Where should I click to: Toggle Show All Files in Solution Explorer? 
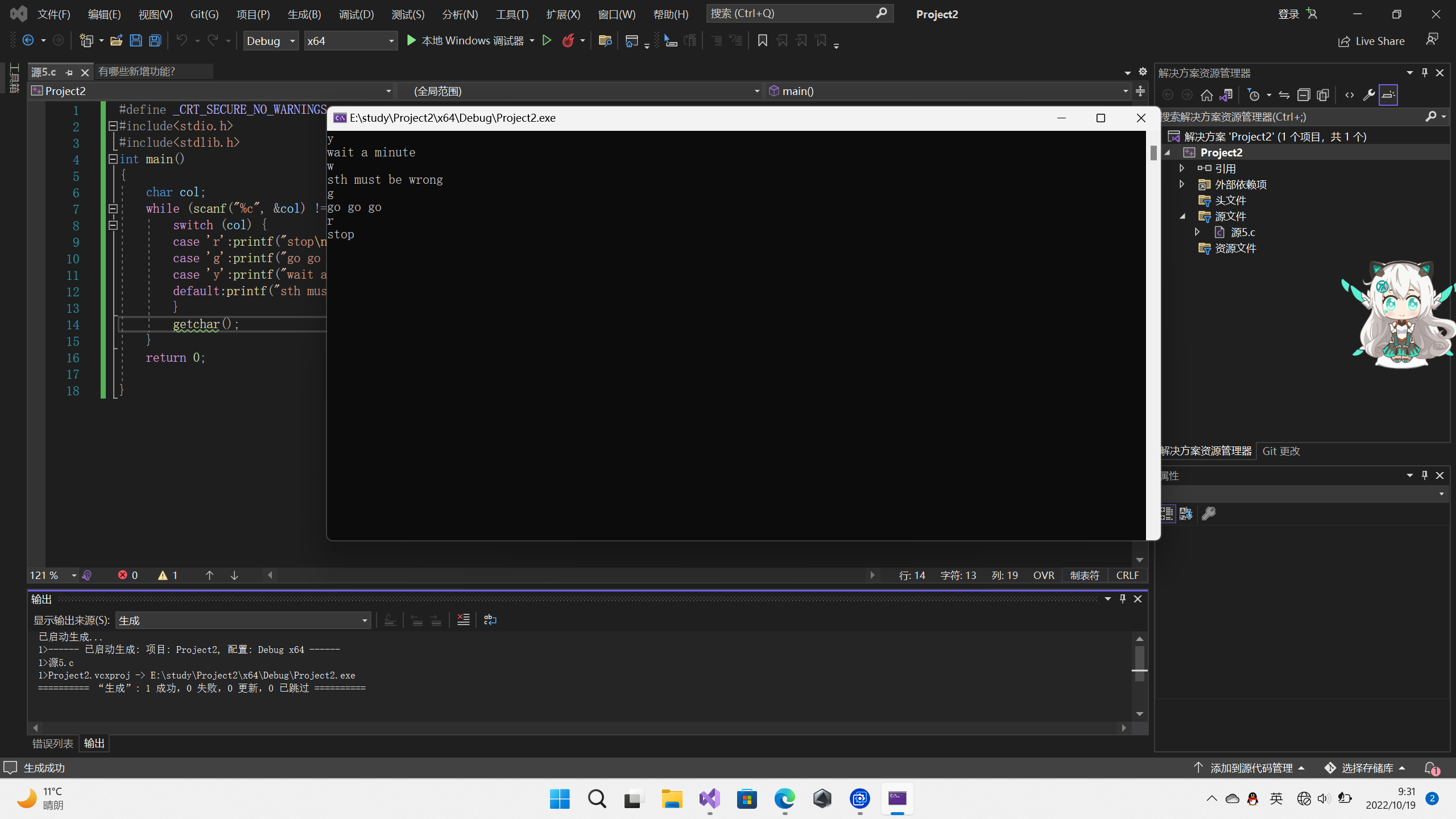pos(1323,95)
